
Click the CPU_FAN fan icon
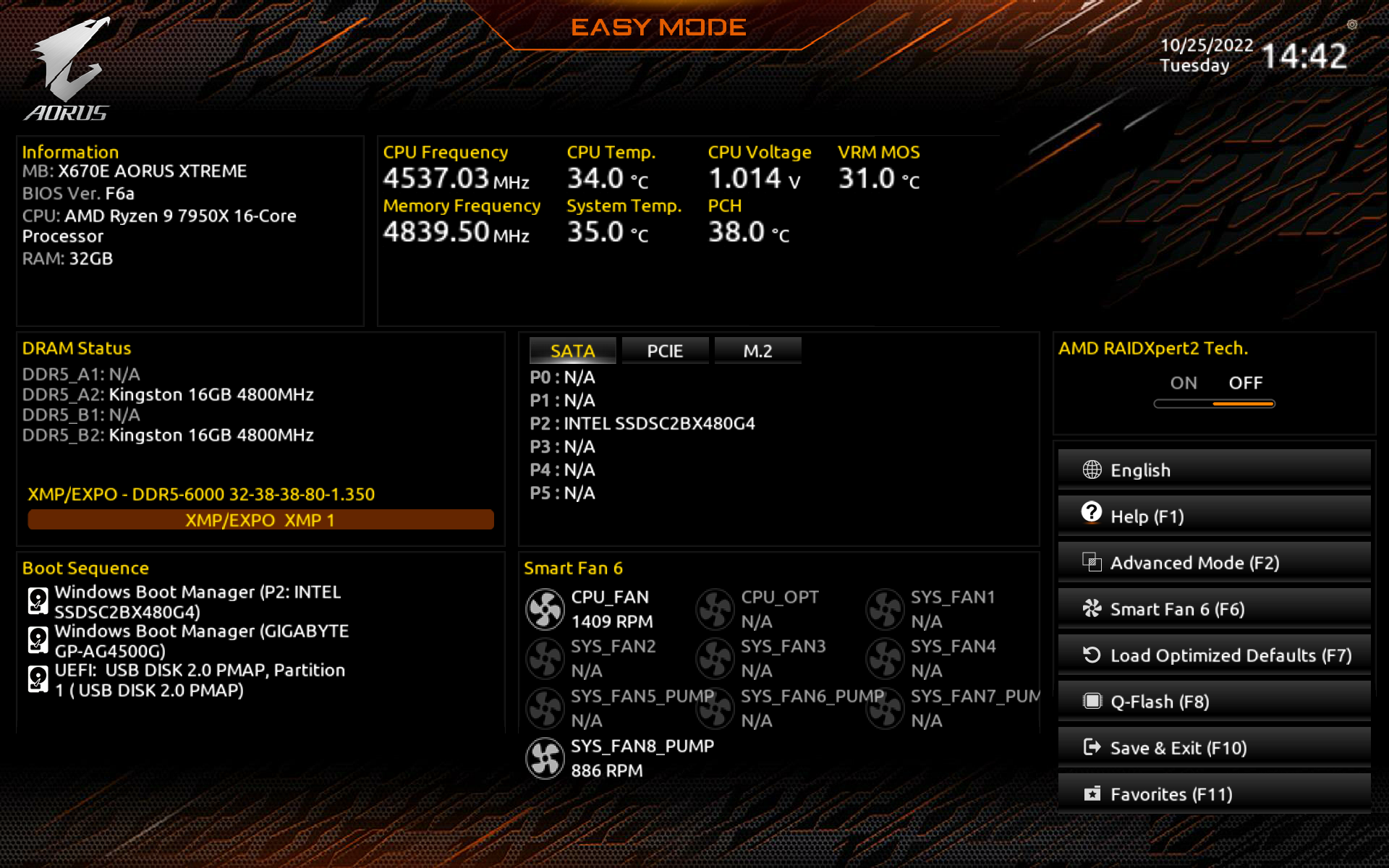click(x=545, y=609)
